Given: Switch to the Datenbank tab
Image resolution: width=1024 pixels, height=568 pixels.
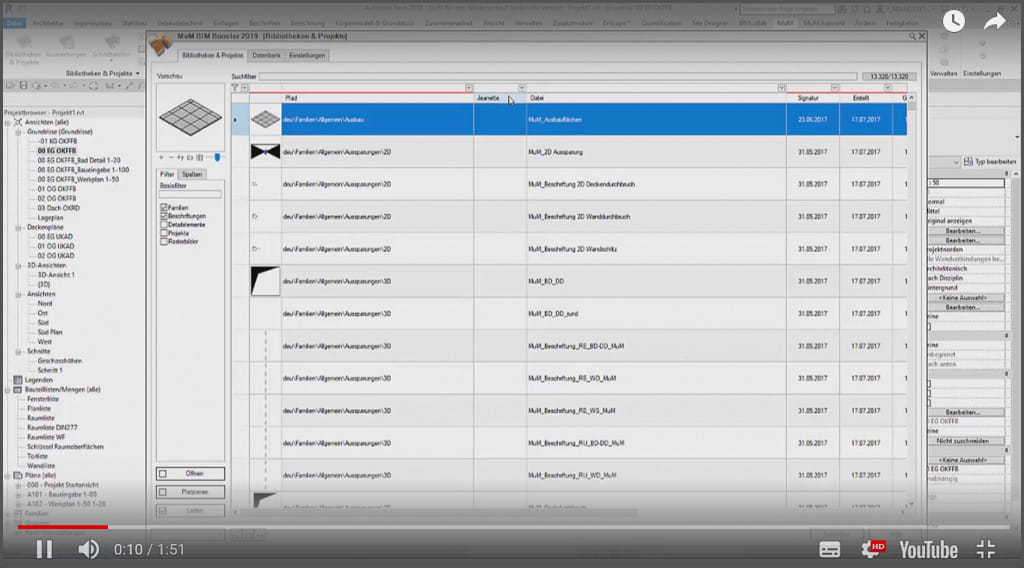Looking at the screenshot, I should click(x=267, y=56).
